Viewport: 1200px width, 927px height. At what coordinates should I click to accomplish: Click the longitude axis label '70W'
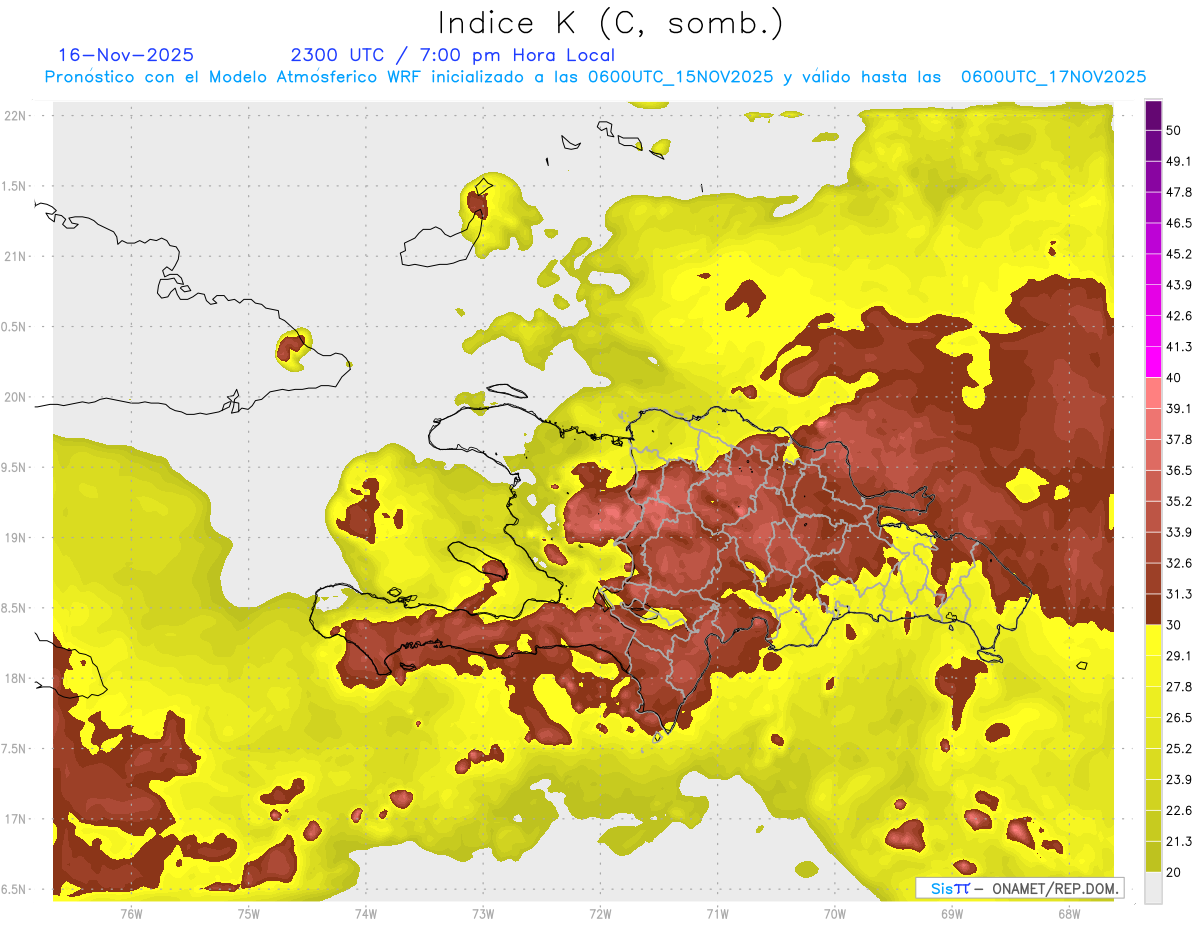(x=834, y=913)
